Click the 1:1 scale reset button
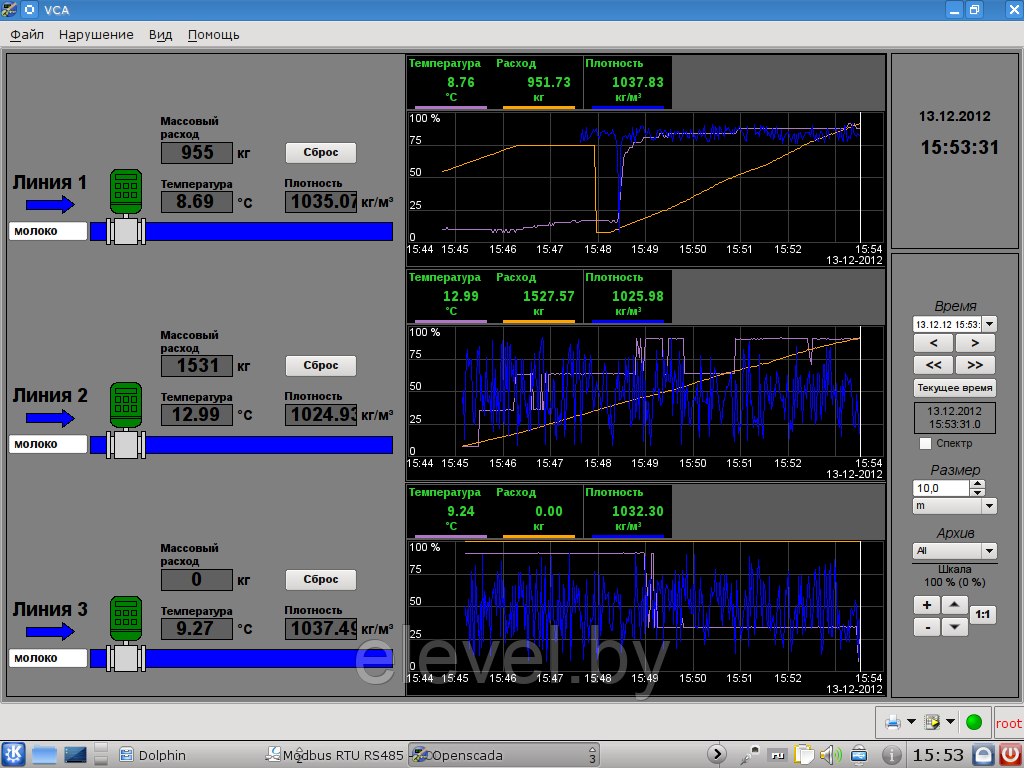This screenshot has width=1024, height=768. click(983, 615)
